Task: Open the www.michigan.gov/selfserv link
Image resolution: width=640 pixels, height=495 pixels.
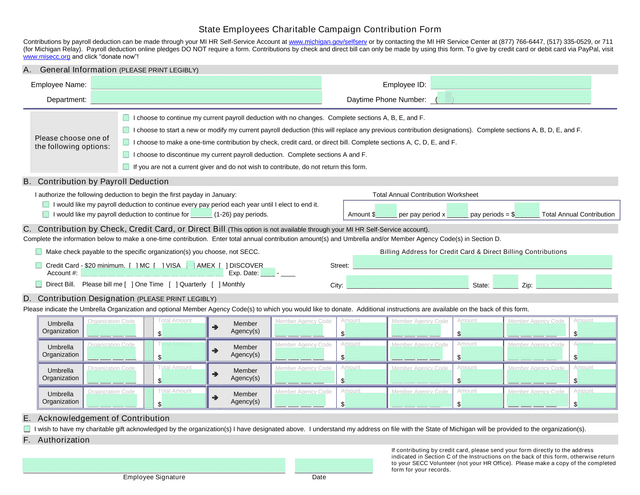Action: (328, 42)
